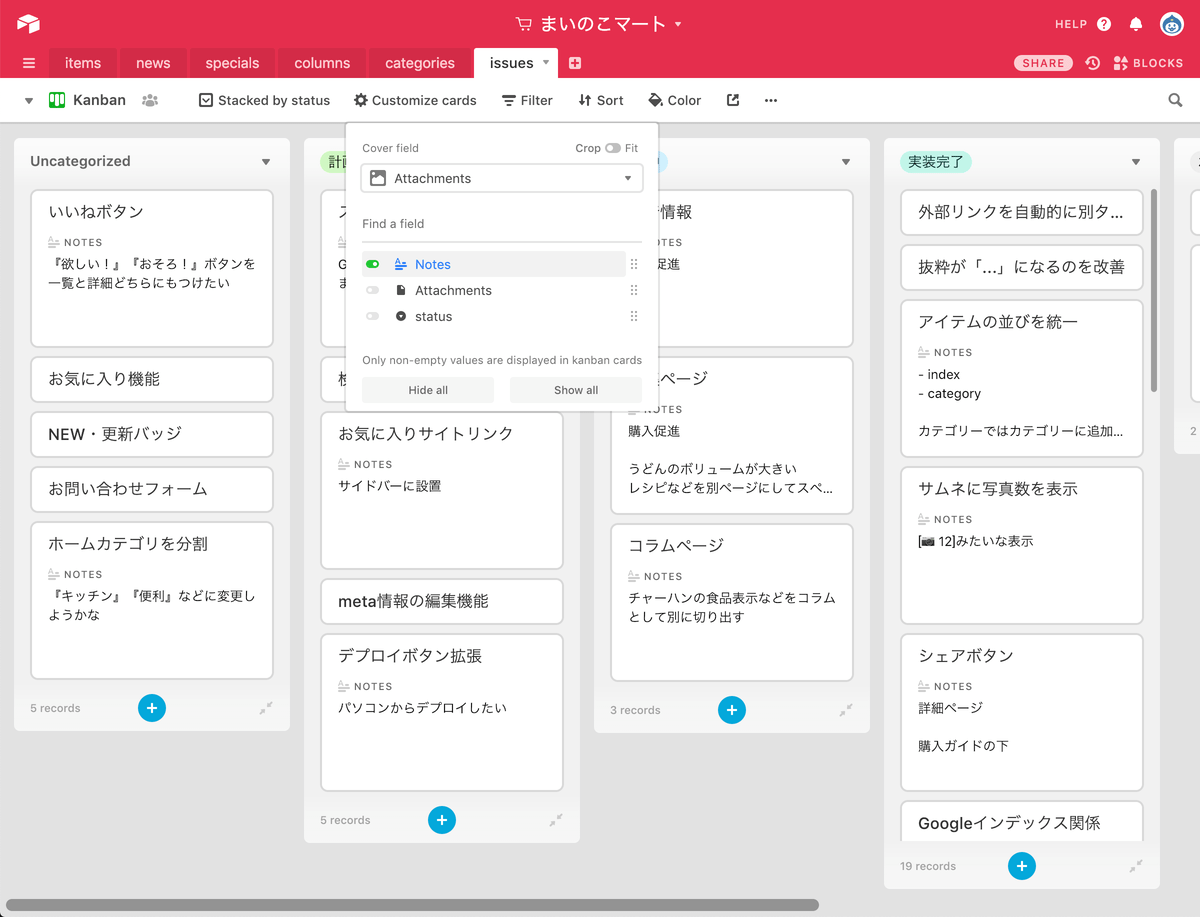Click the collaborators icon next to Kanban
The height and width of the screenshot is (917, 1200).
[148, 100]
